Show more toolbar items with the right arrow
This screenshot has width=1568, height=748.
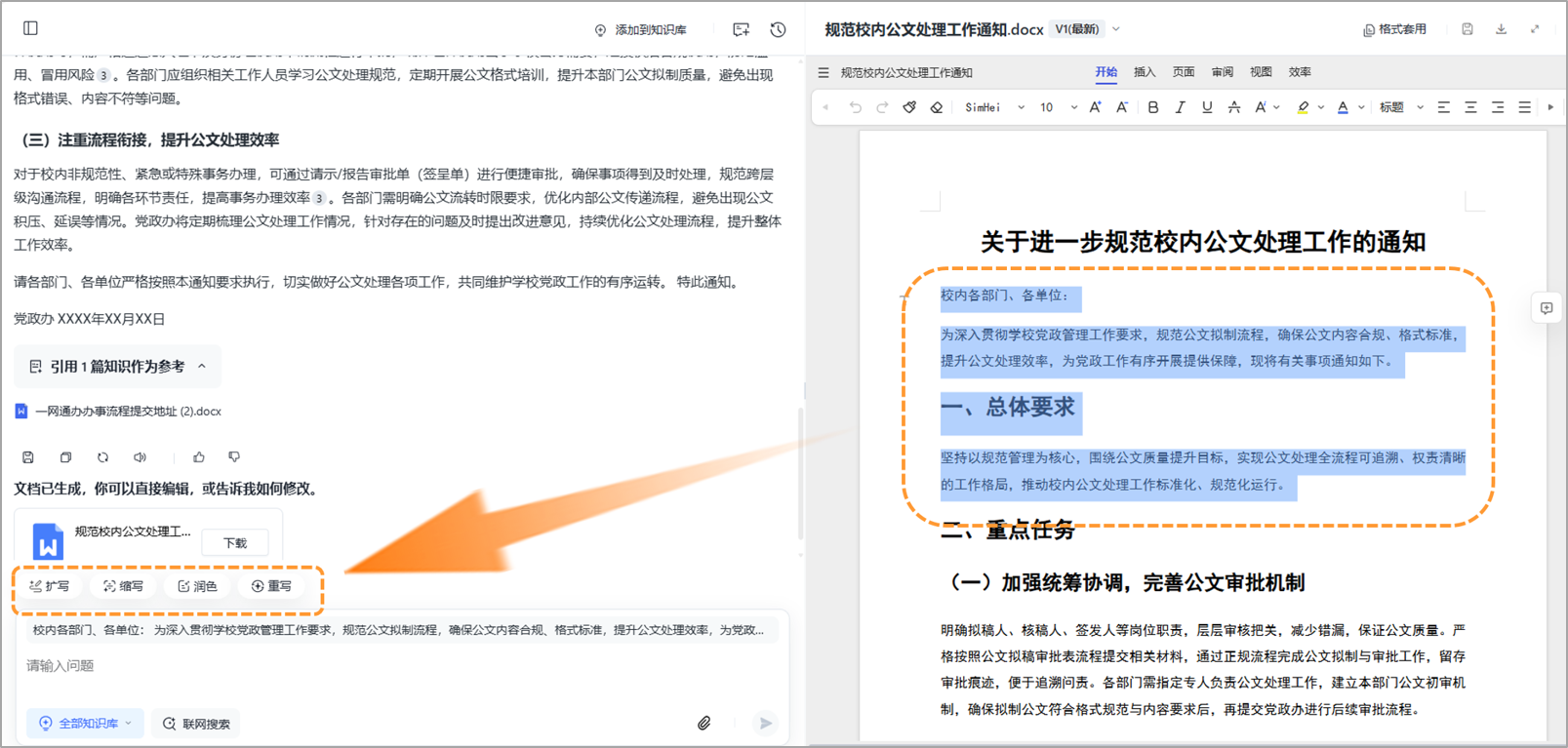[1550, 107]
